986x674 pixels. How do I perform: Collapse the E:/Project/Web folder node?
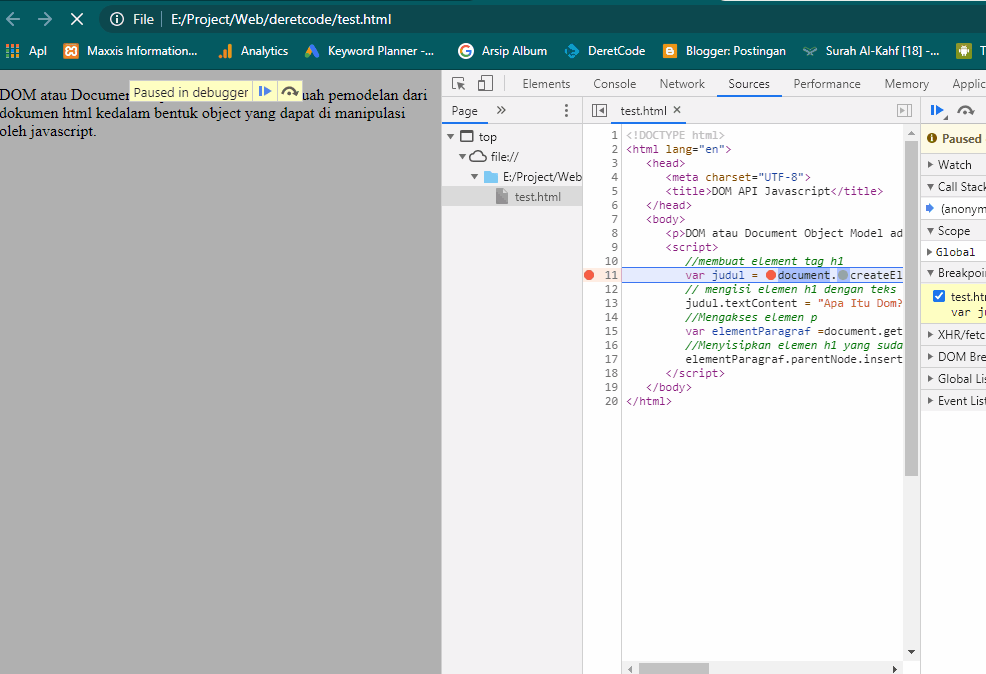475,177
